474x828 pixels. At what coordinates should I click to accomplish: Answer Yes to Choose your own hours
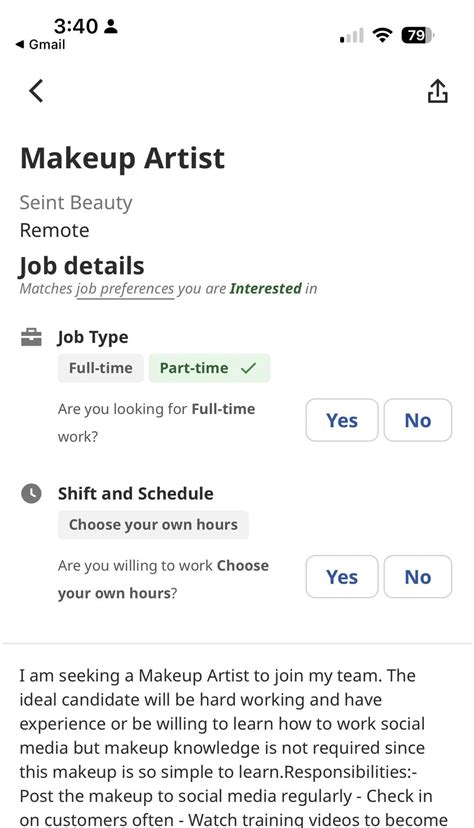[x=342, y=577]
